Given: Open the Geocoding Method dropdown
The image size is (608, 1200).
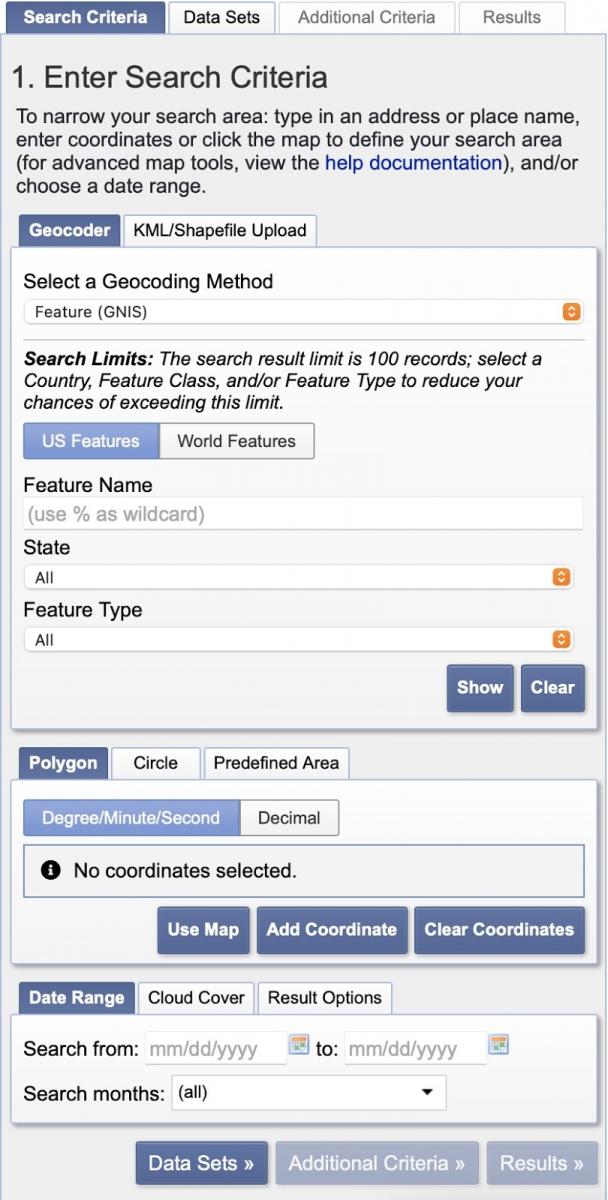Looking at the screenshot, I should coord(302,312).
